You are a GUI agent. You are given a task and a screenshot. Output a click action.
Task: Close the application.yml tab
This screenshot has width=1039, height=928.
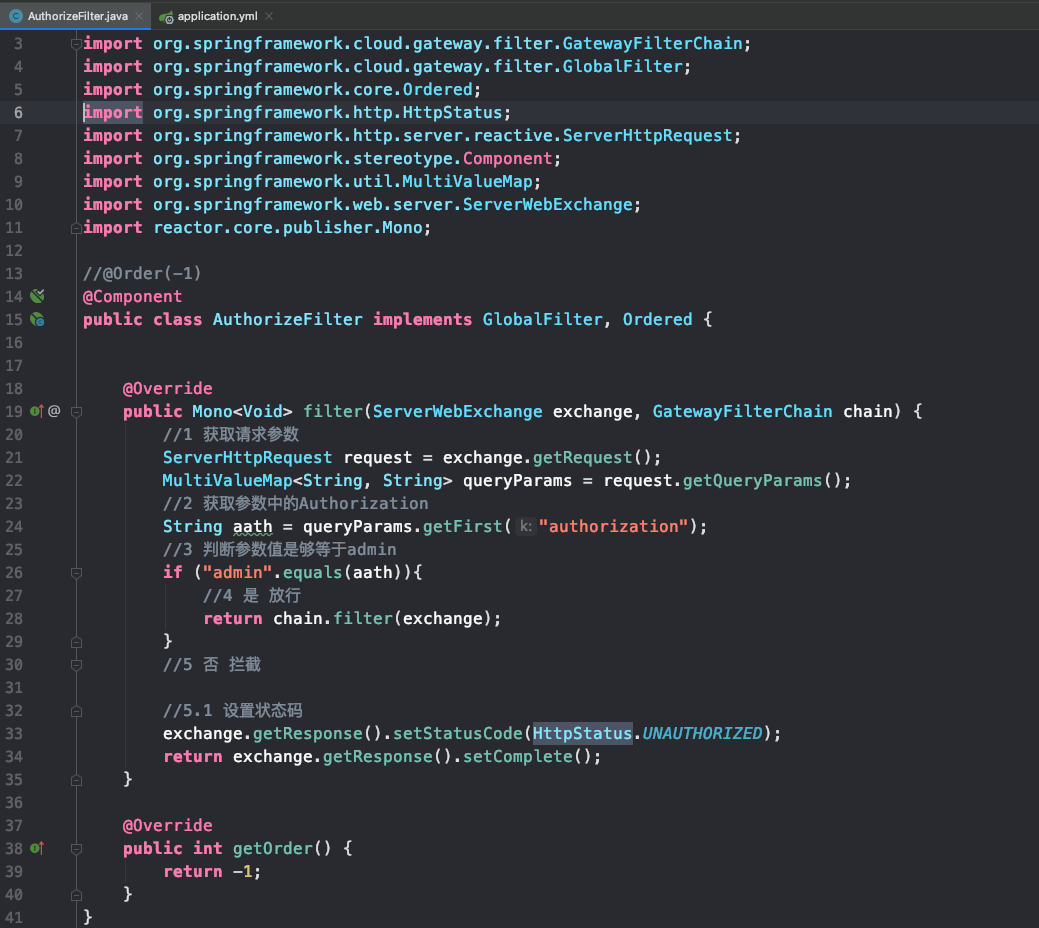click(x=268, y=16)
